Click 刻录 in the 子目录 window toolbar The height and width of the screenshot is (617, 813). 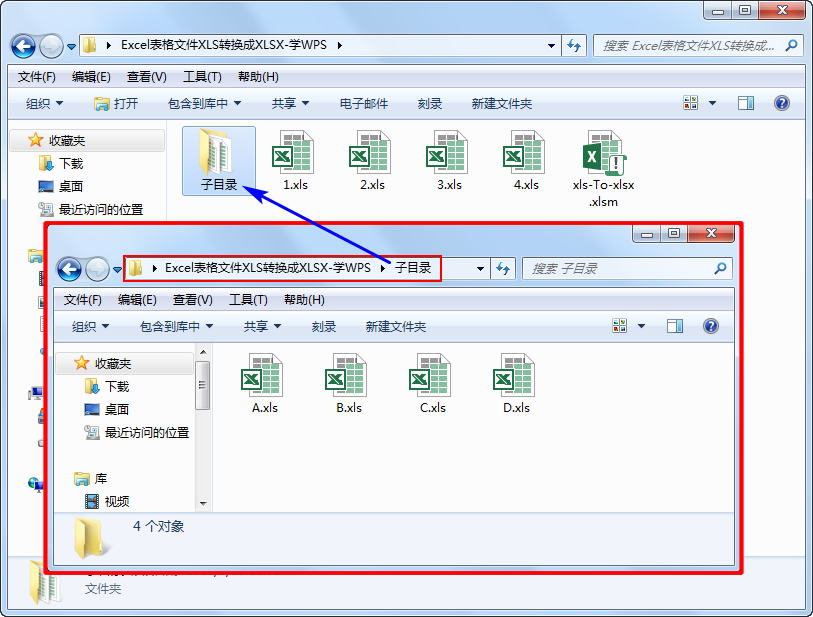(324, 327)
